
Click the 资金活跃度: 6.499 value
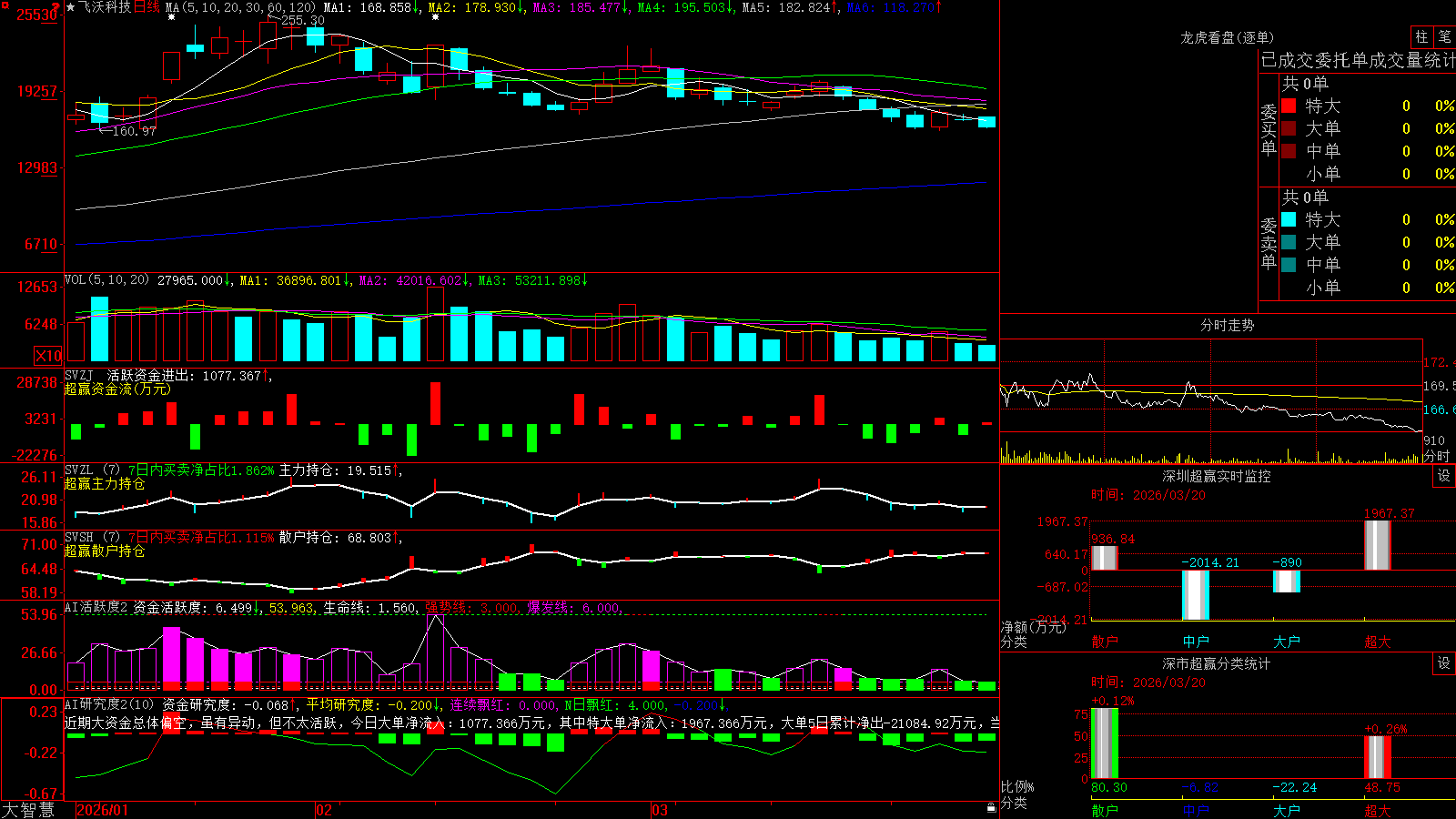tap(193, 607)
